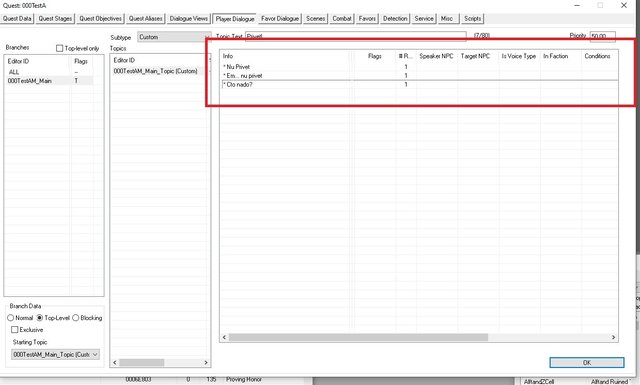The height and width of the screenshot is (385, 640).
Task: Select the 'Cto nado?' info row
Action: coord(419,85)
